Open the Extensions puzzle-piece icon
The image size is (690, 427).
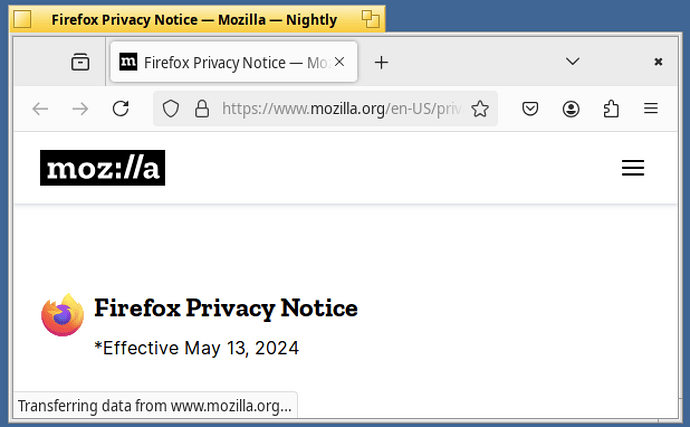point(611,109)
